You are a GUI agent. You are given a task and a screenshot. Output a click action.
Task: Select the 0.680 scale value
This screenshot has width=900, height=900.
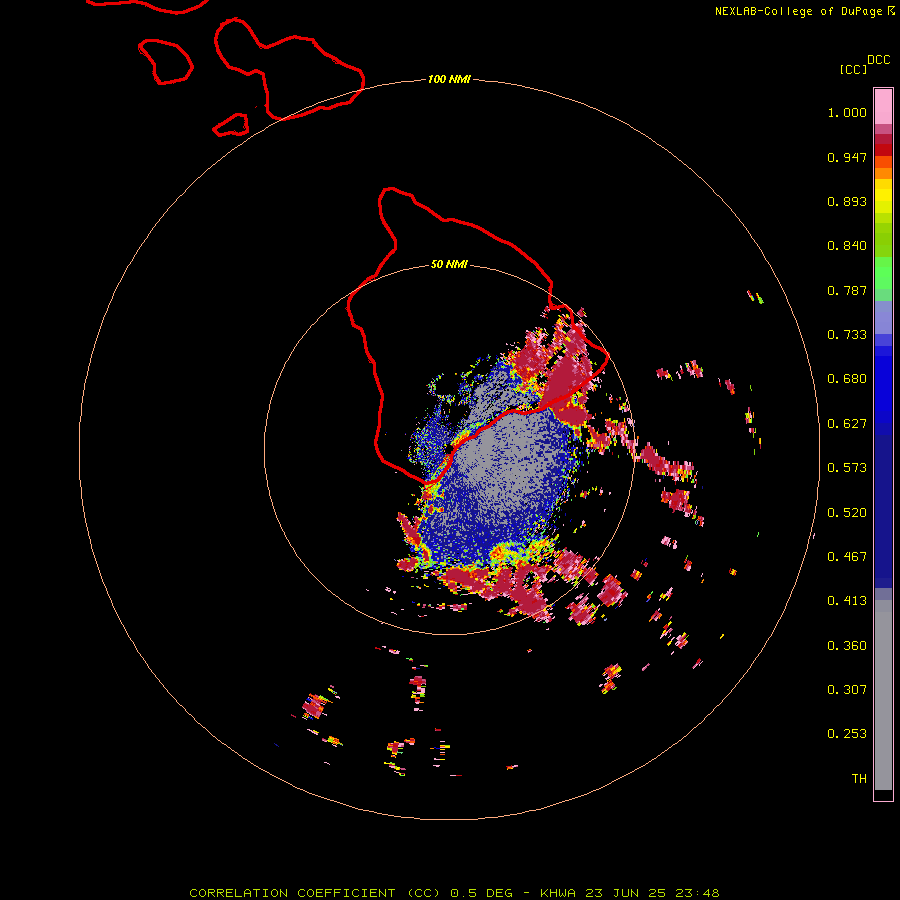[x=847, y=379]
